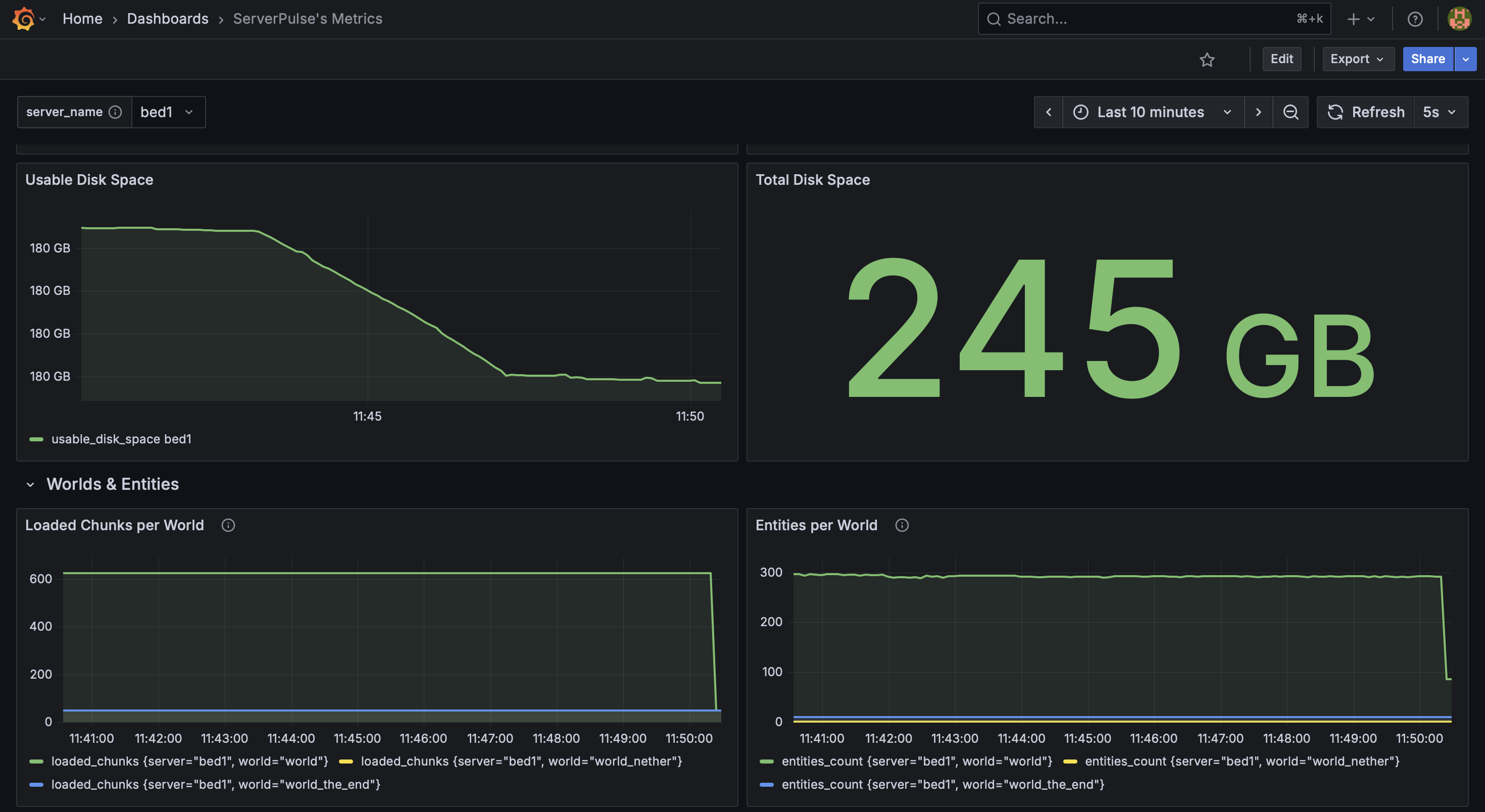Image resolution: width=1485 pixels, height=812 pixels.
Task: Click the Grafana logo icon
Action: tap(24, 19)
